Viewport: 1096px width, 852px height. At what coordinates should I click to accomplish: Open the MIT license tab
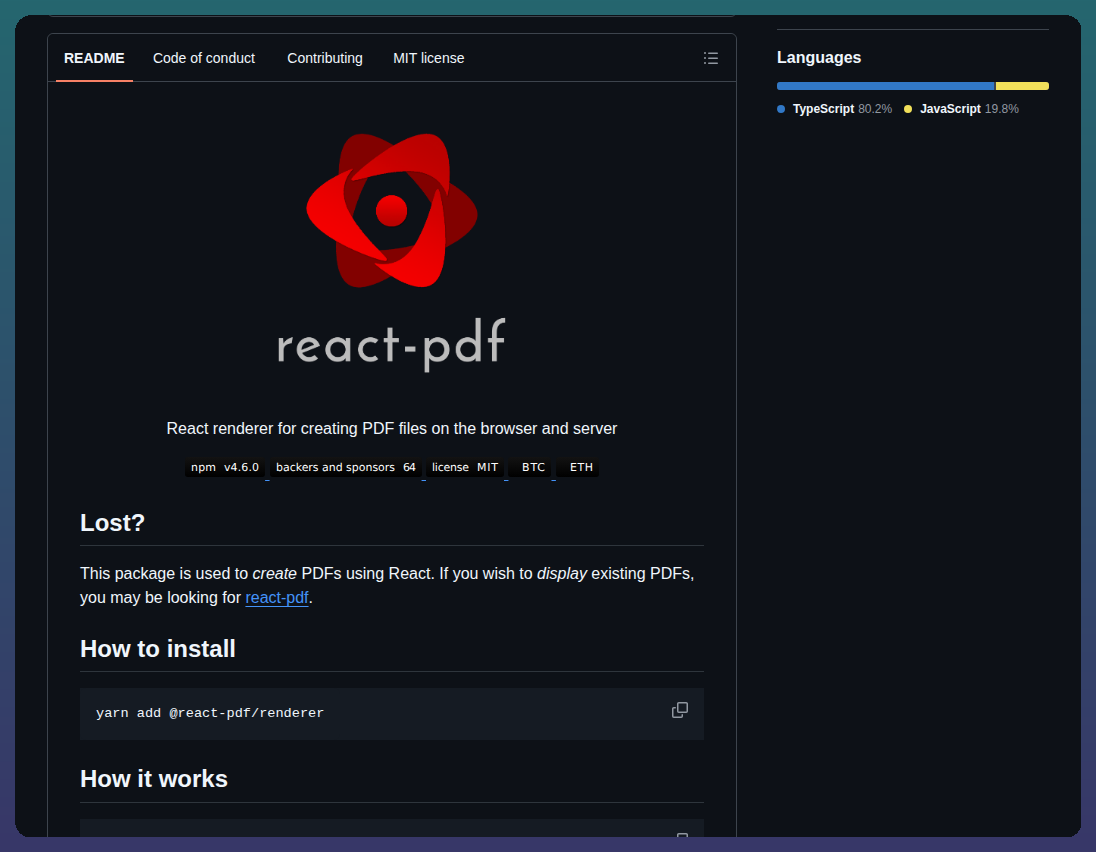[428, 58]
